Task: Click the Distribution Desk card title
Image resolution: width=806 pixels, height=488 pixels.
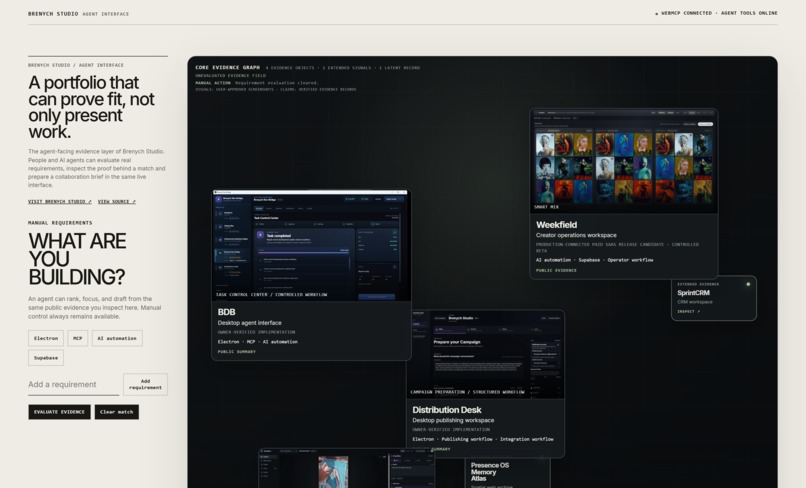Action: (x=447, y=410)
